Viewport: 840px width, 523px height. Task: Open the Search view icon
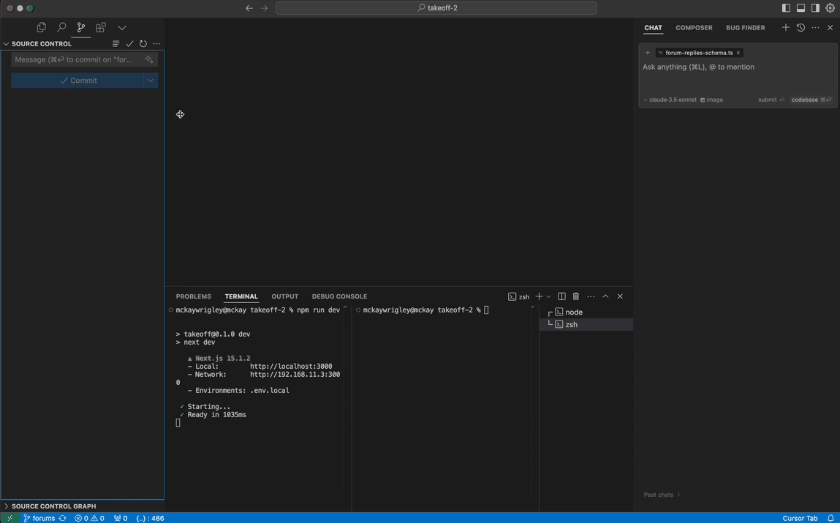coord(62,27)
